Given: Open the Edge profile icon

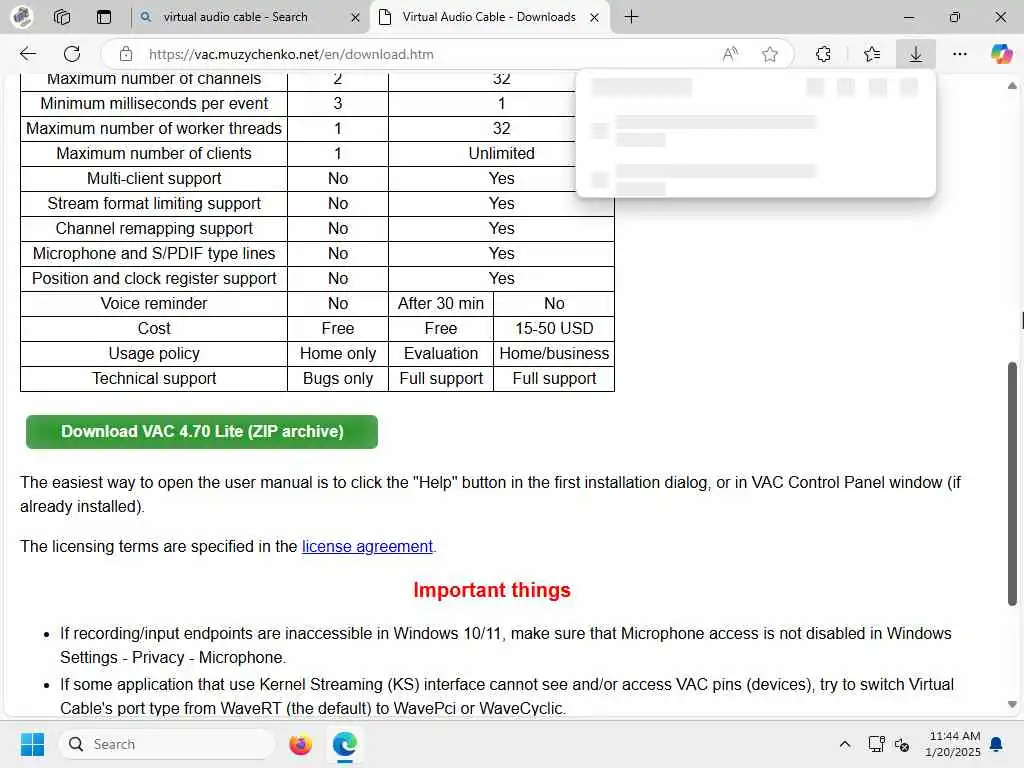Looking at the screenshot, I should pyautogui.click(x=22, y=16).
